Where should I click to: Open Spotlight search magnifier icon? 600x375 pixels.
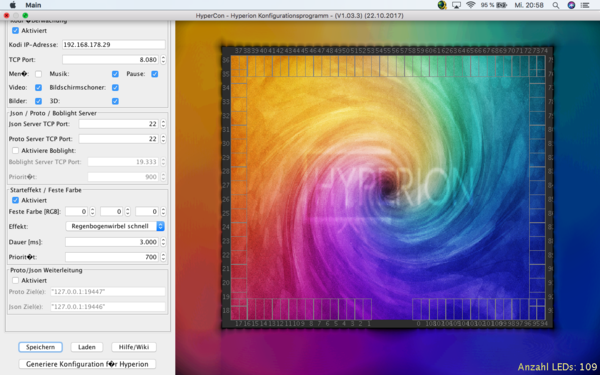click(x=556, y=5)
